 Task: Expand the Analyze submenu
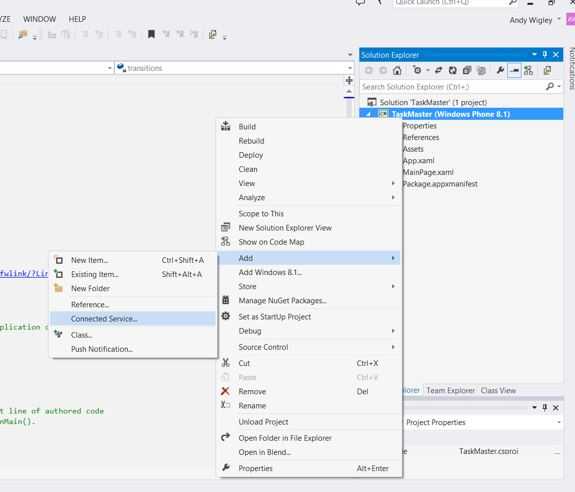click(310, 197)
